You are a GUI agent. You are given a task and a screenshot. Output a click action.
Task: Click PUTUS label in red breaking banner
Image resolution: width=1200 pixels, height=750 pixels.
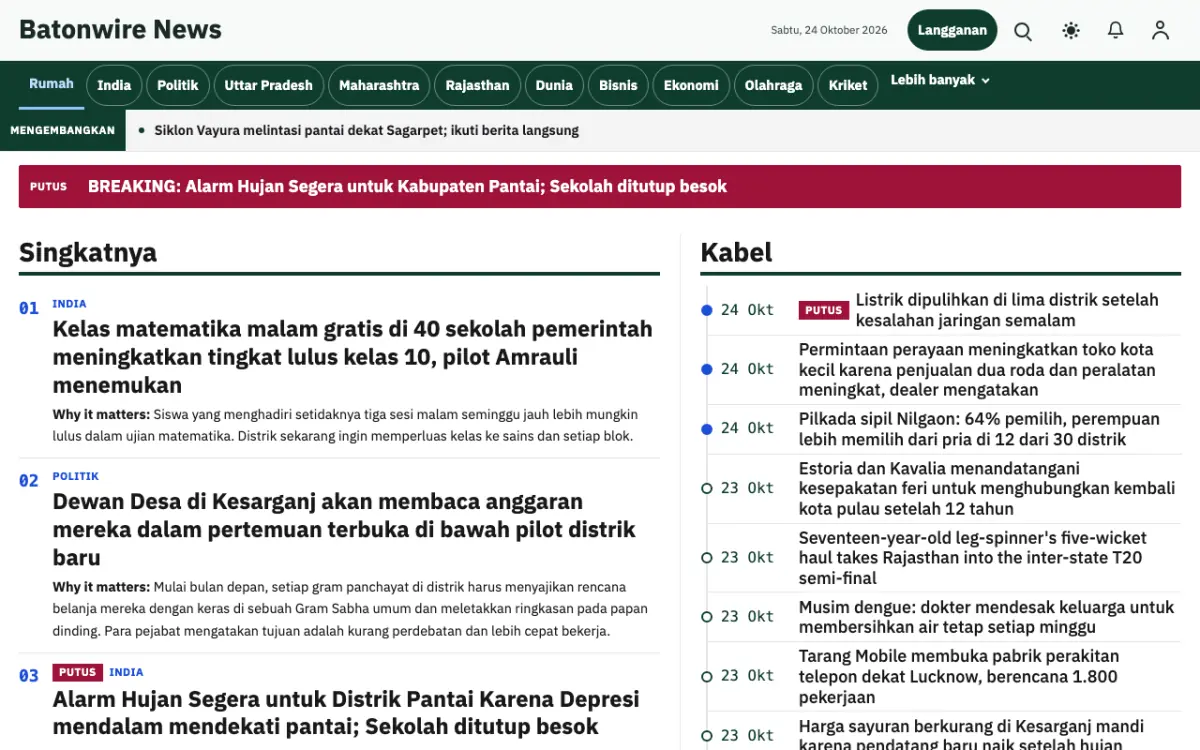click(x=48, y=187)
